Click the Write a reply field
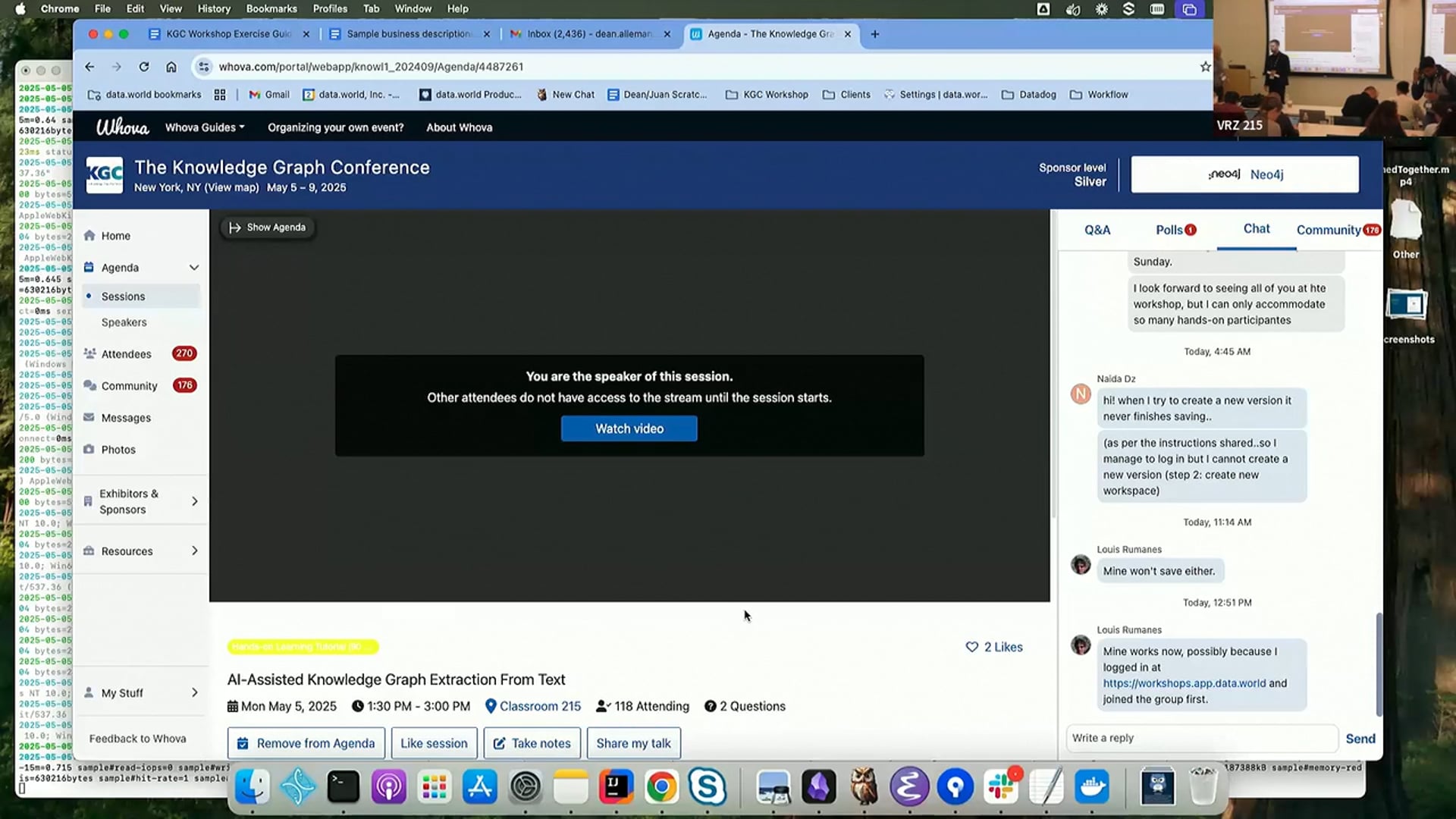Image resolution: width=1456 pixels, height=819 pixels. (x=1201, y=738)
